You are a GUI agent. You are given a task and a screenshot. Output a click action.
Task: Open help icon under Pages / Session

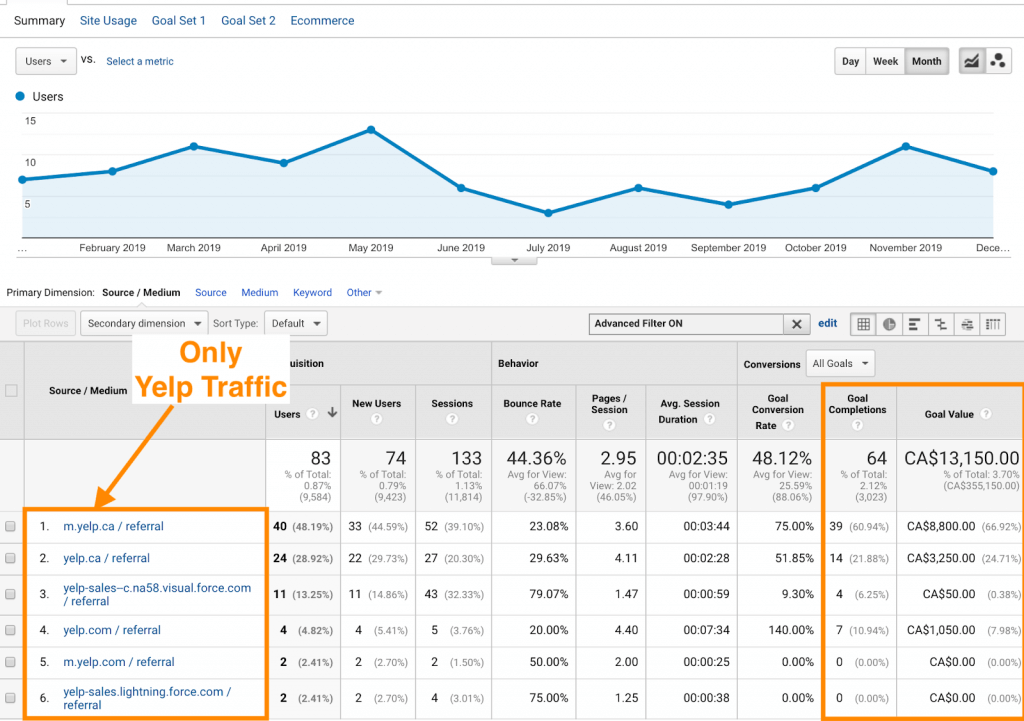[609, 425]
